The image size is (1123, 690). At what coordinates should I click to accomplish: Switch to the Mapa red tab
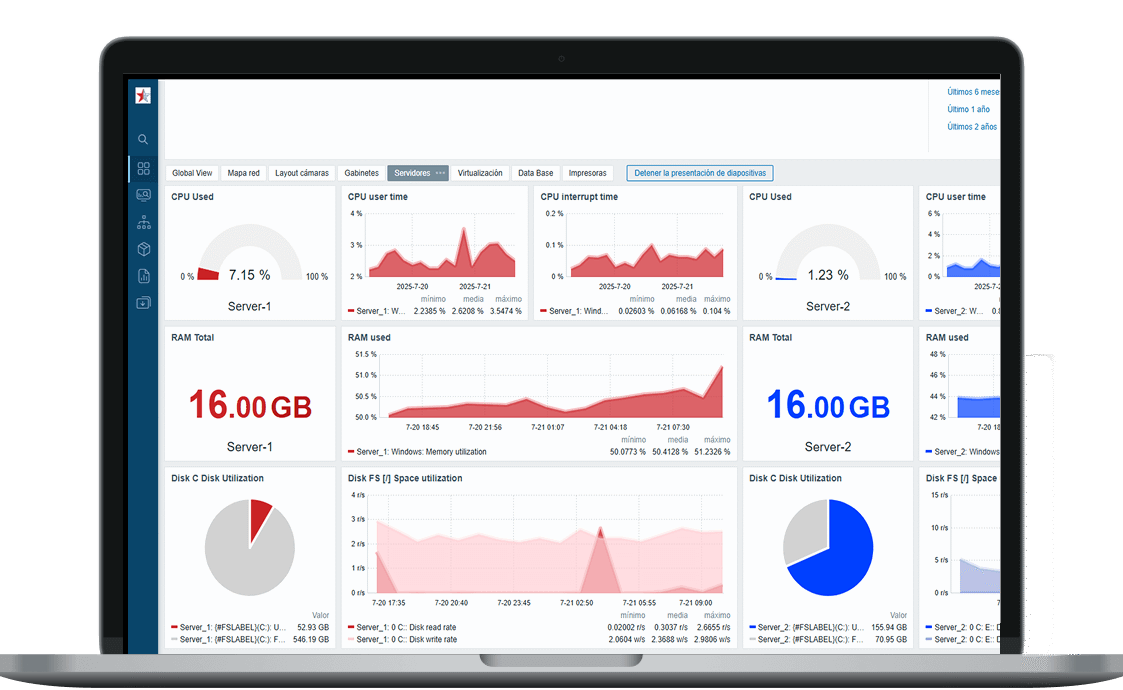click(x=244, y=173)
